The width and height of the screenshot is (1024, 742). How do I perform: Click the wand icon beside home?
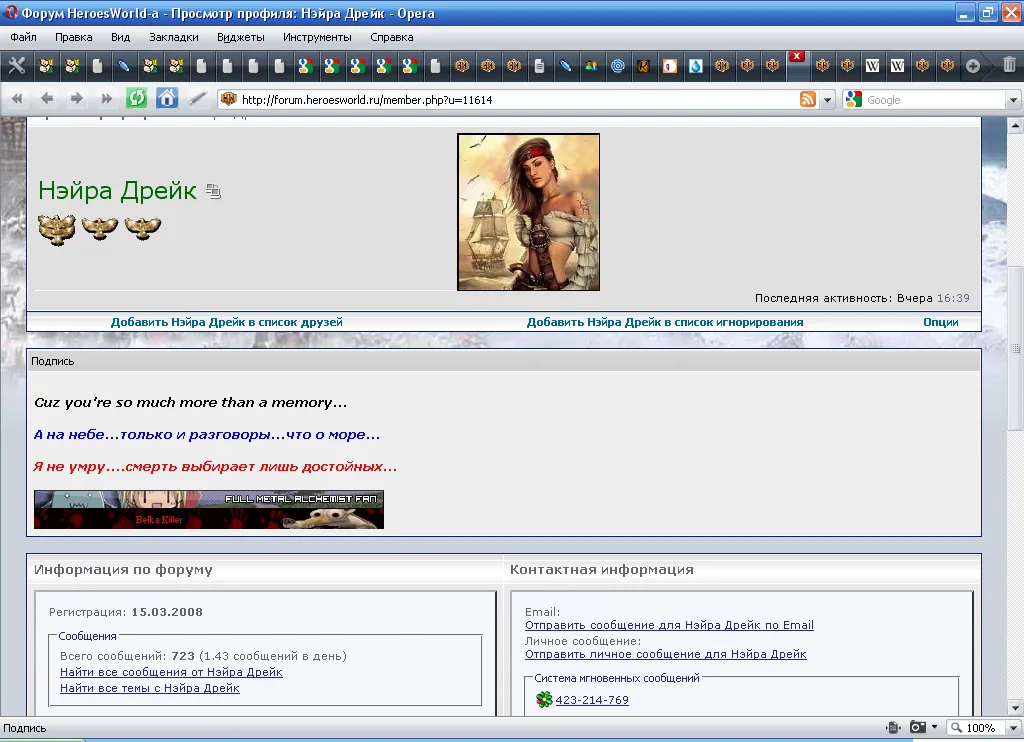click(197, 99)
